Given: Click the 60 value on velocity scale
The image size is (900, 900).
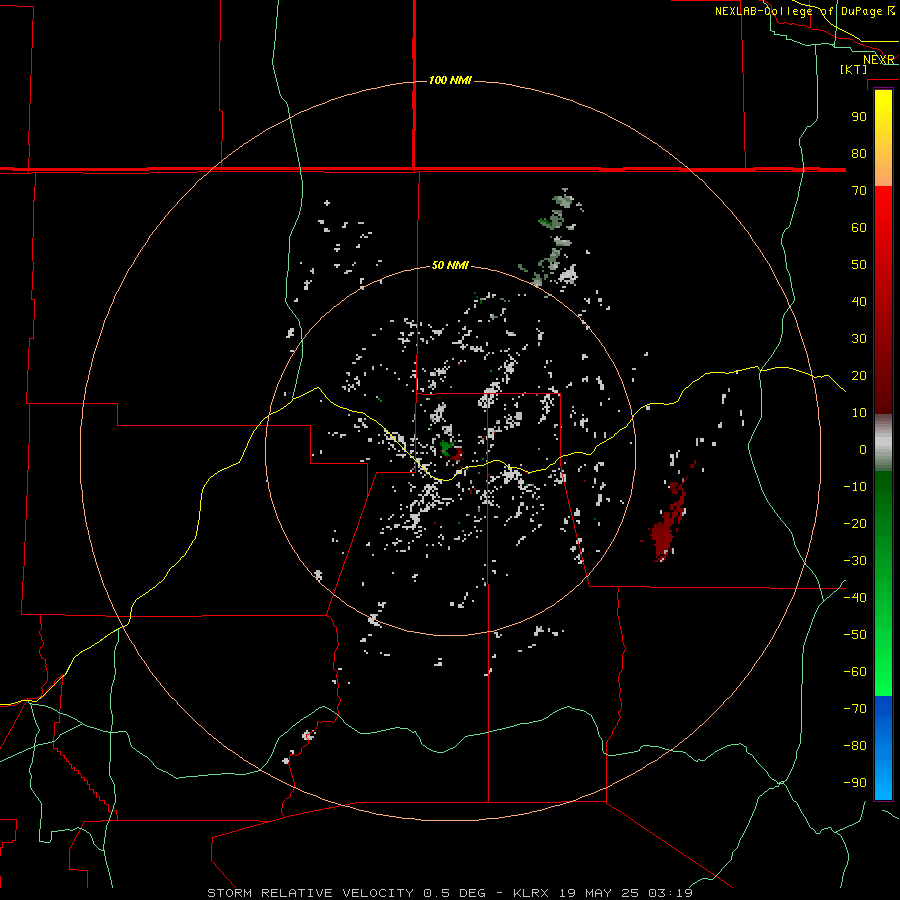Looking at the screenshot, I should pos(859,227).
